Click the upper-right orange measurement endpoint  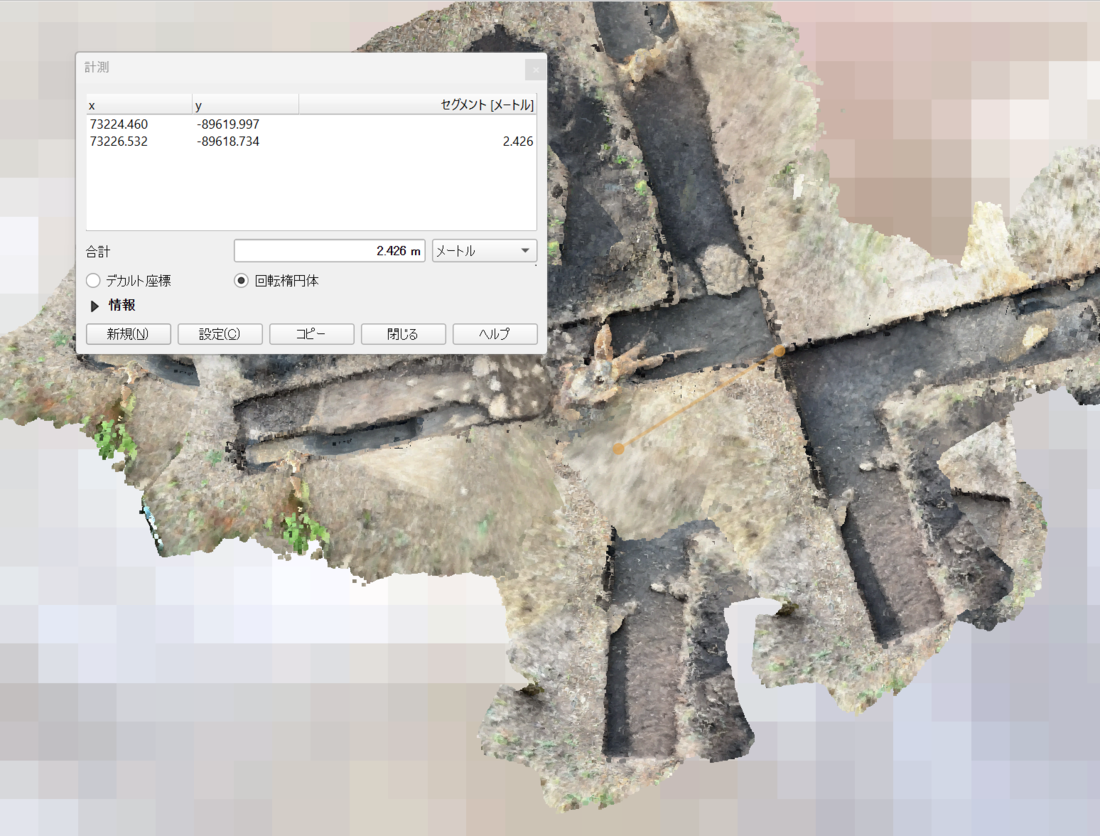[779, 351]
